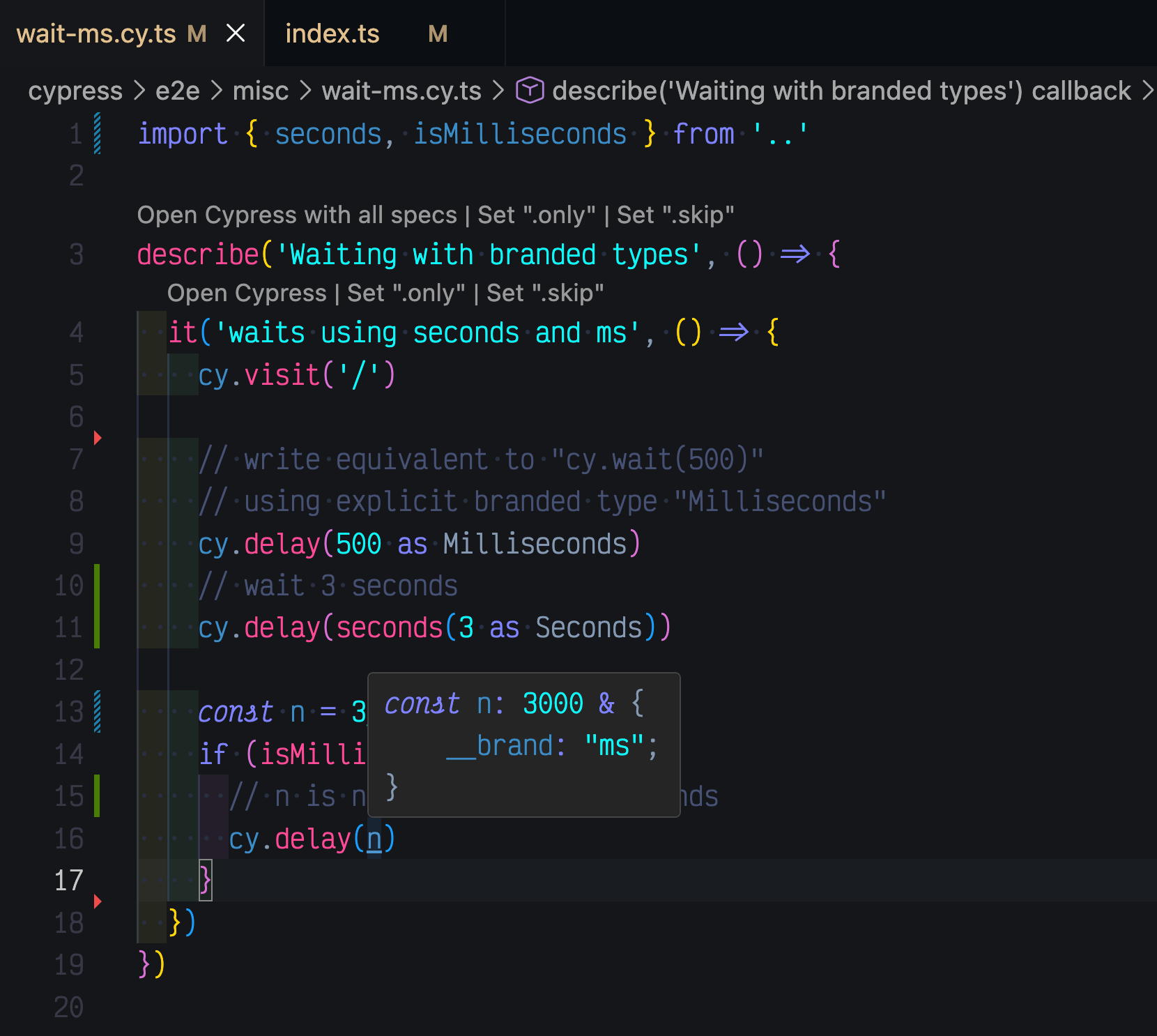Click the describe callback symbol cube icon
The height and width of the screenshot is (1036, 1157).
coord(530,91)
